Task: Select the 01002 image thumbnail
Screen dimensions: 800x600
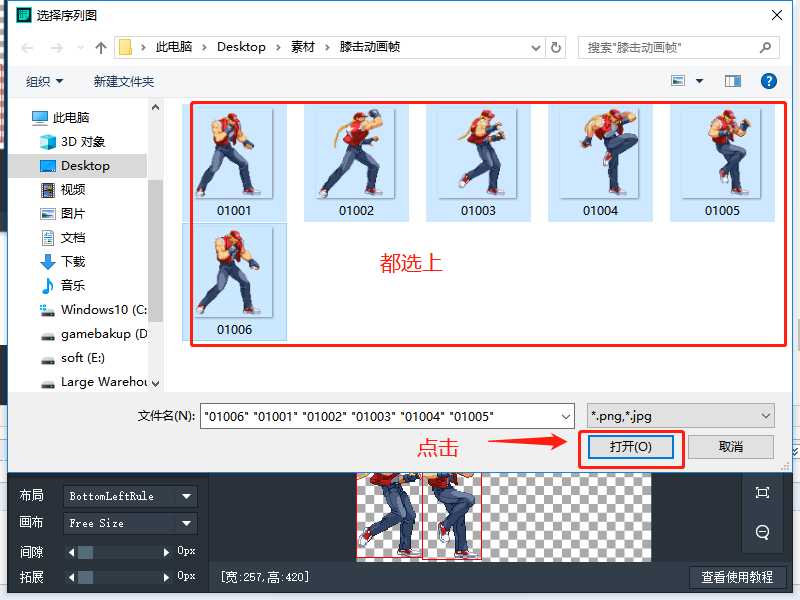Action: (356, 163)
